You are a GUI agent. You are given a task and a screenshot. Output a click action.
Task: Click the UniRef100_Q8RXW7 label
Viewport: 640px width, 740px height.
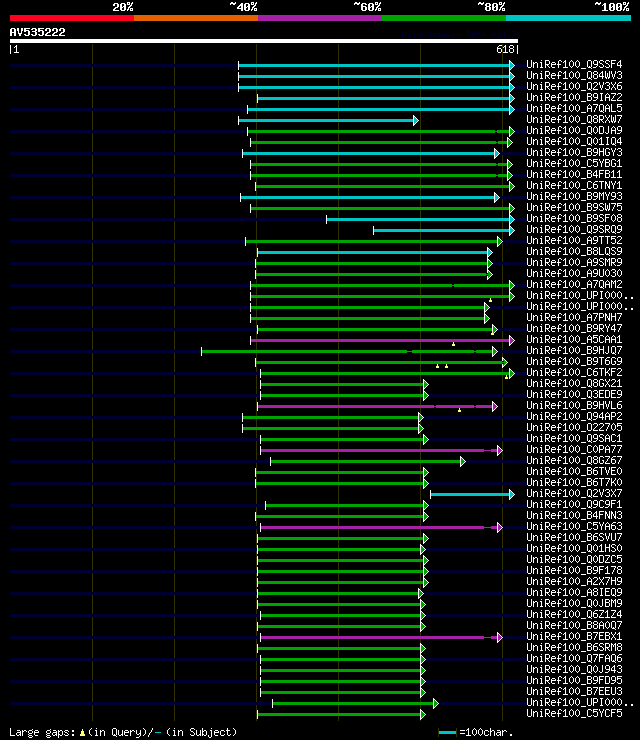tap(574, 119)
